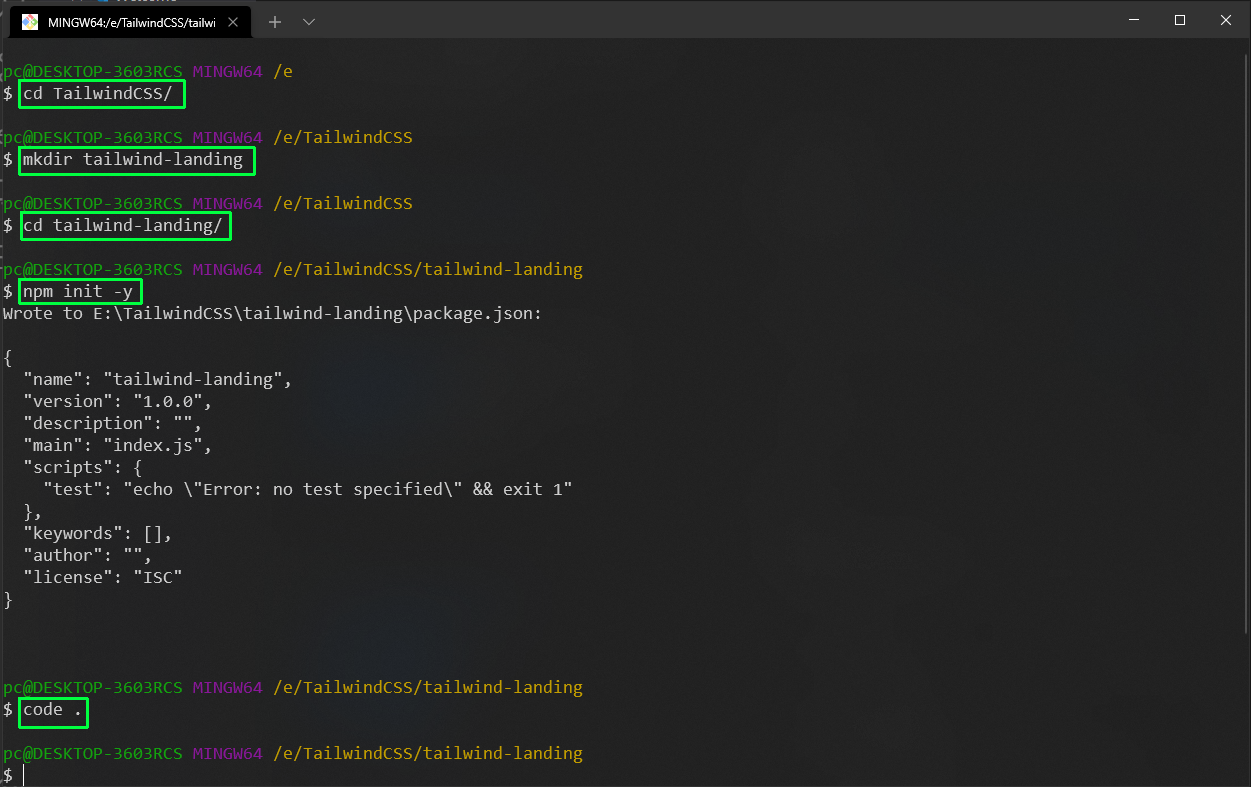1251x787 pixels.
Task: Open a new terminal tab with the plus button
Action: [275, 22]
